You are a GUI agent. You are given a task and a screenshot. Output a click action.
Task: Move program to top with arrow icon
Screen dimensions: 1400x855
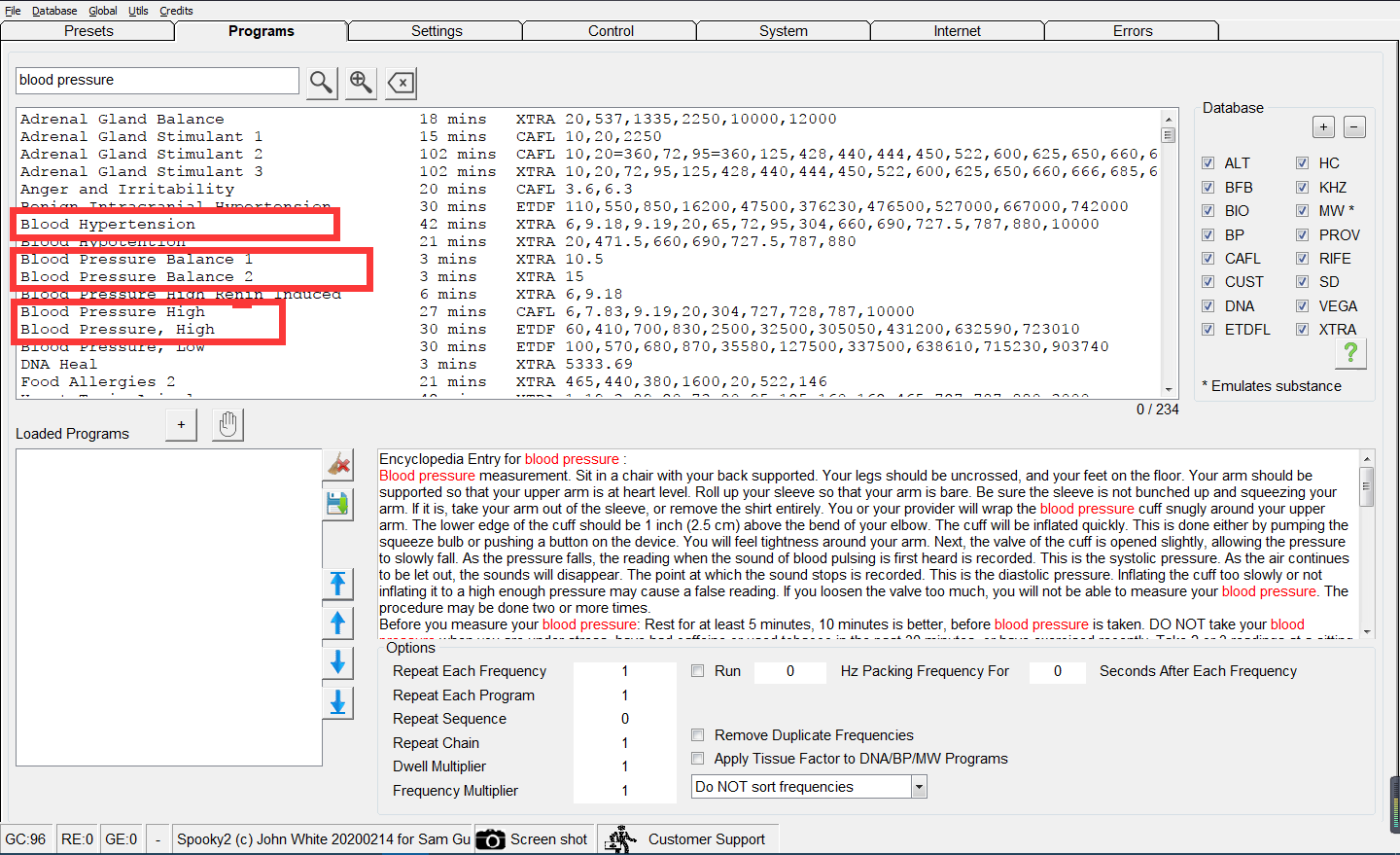click(338, 583)
